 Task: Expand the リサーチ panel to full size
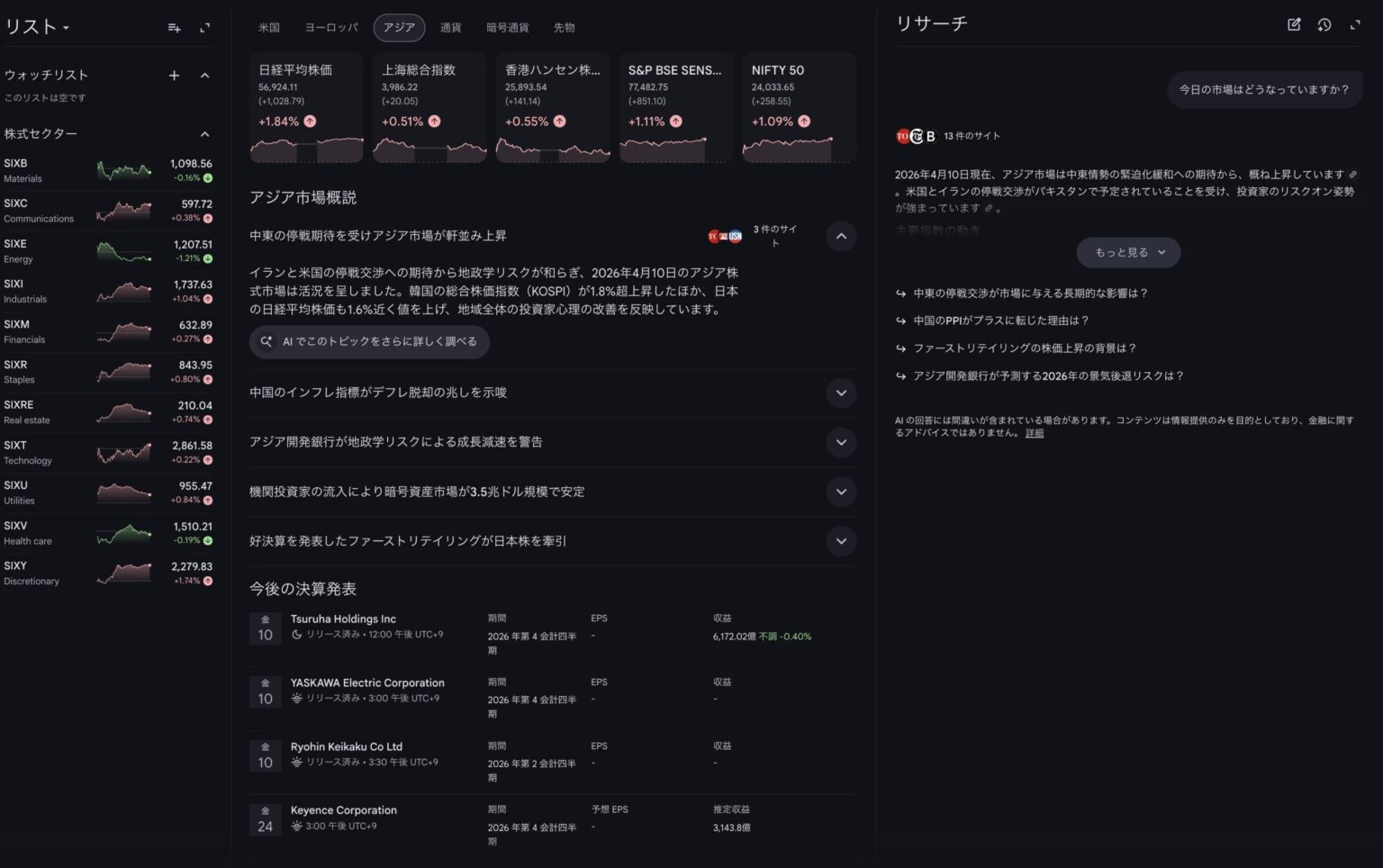click(1355, 25)
